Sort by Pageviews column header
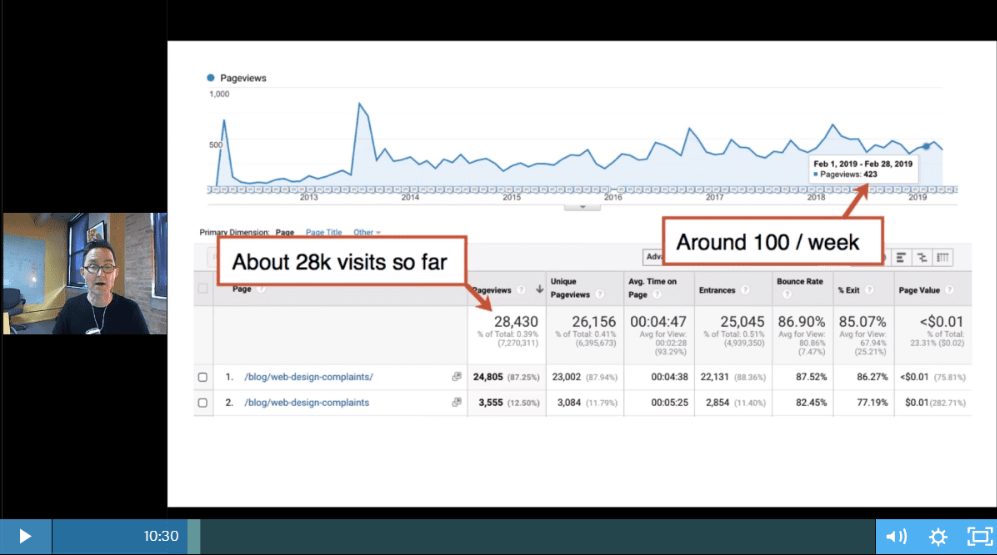 pos(492,290)
